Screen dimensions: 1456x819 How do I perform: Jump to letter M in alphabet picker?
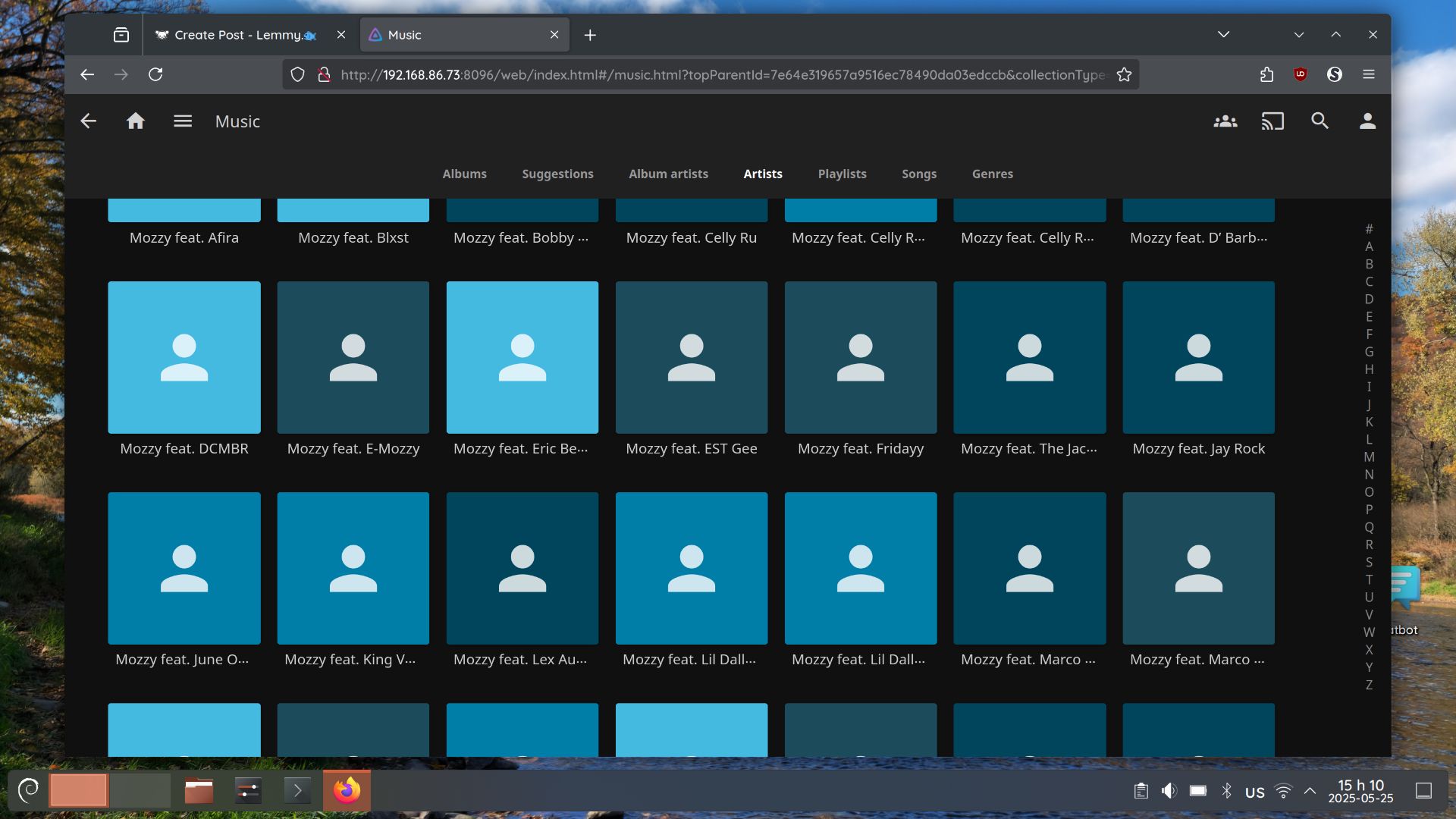(x=1369, y=457)
